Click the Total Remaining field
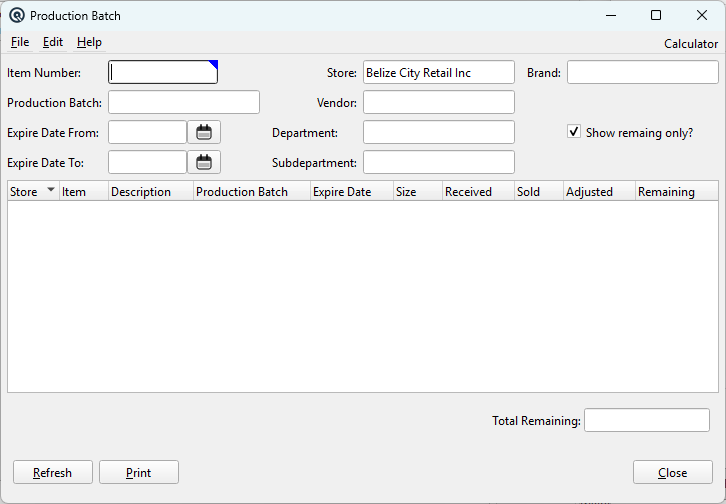Viewport: 726px width, 504px height. [647, 420]
